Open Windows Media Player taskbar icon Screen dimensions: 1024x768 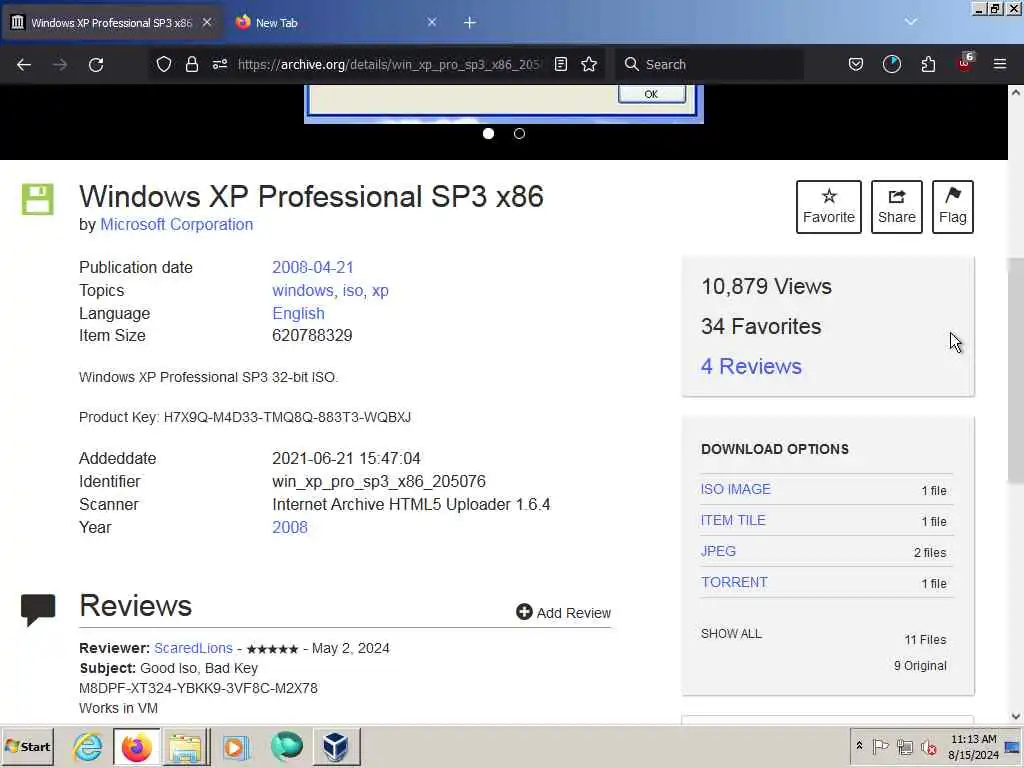tap(236, 746)
